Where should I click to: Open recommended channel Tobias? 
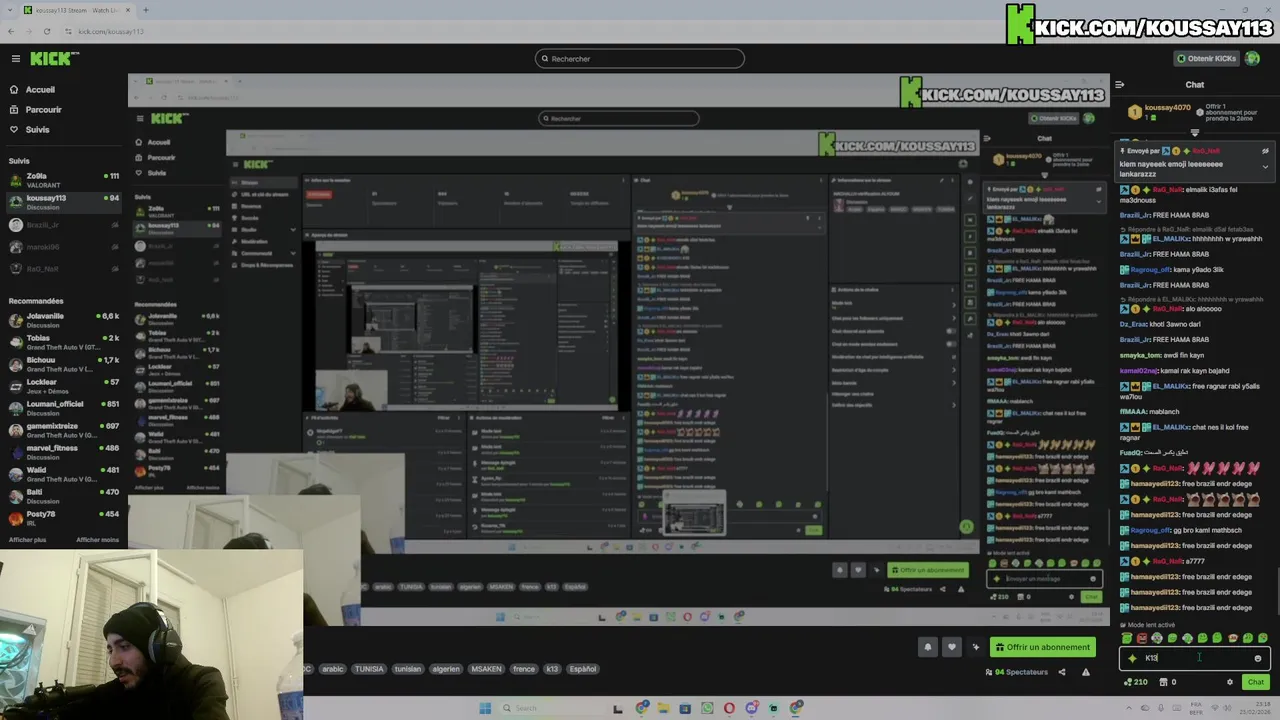(x=63, y=342)
